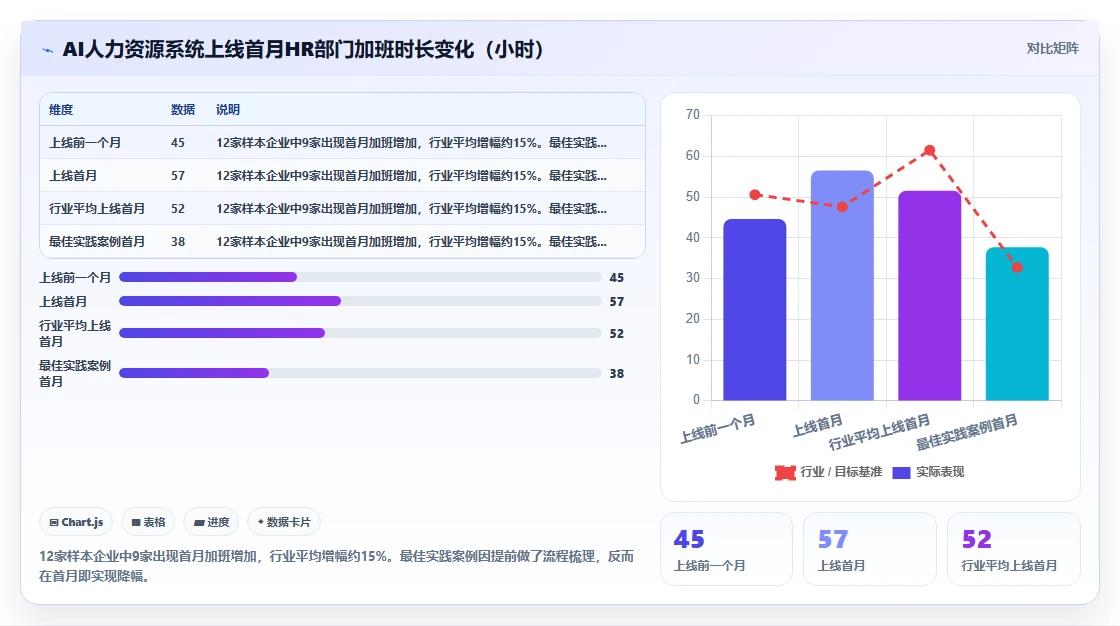
Task: Click the red benchmark point above the 上线前一个月 bar
Action: pos(755,194)
